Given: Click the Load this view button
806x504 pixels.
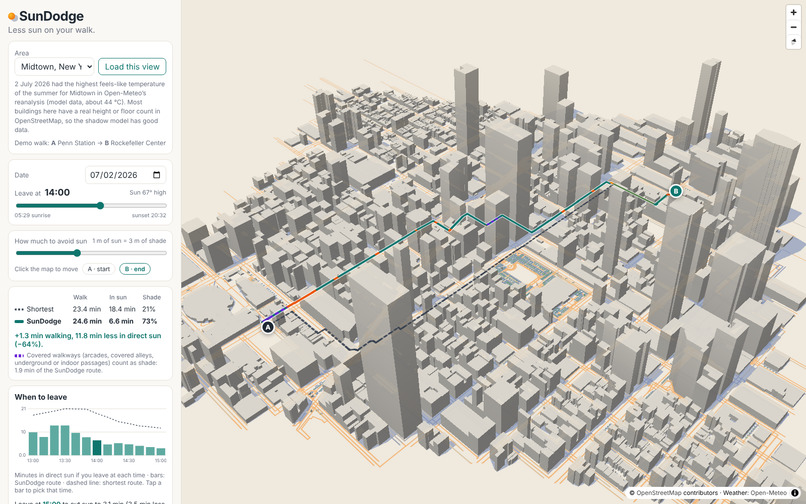Looking at the screenshot, I should point(132,66).
